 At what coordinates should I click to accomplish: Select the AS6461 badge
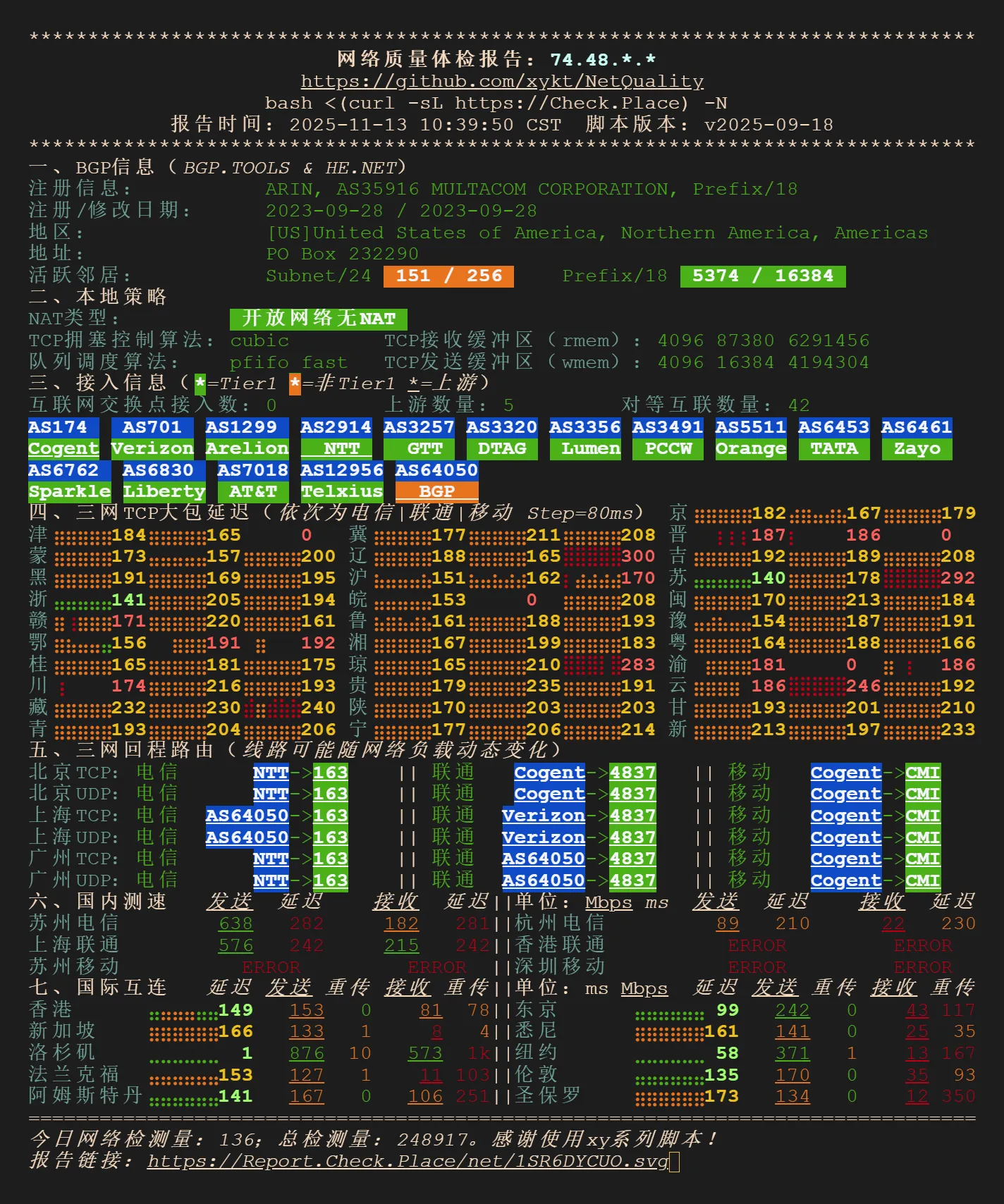(x=917, y=427)
